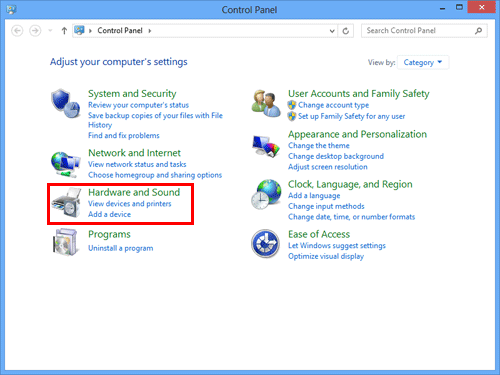Expand the chevron after Control Panel breadcrumb

click(x=150, y=31)
